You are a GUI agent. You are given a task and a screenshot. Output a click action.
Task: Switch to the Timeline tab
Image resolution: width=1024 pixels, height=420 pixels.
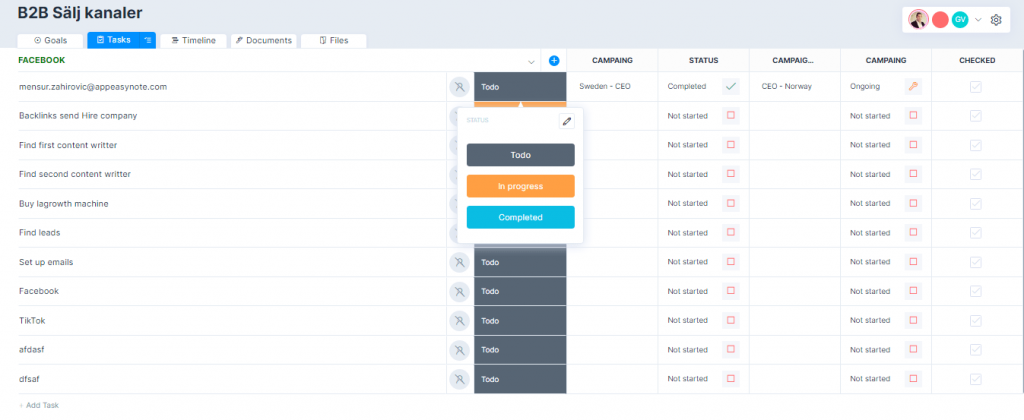193,40
